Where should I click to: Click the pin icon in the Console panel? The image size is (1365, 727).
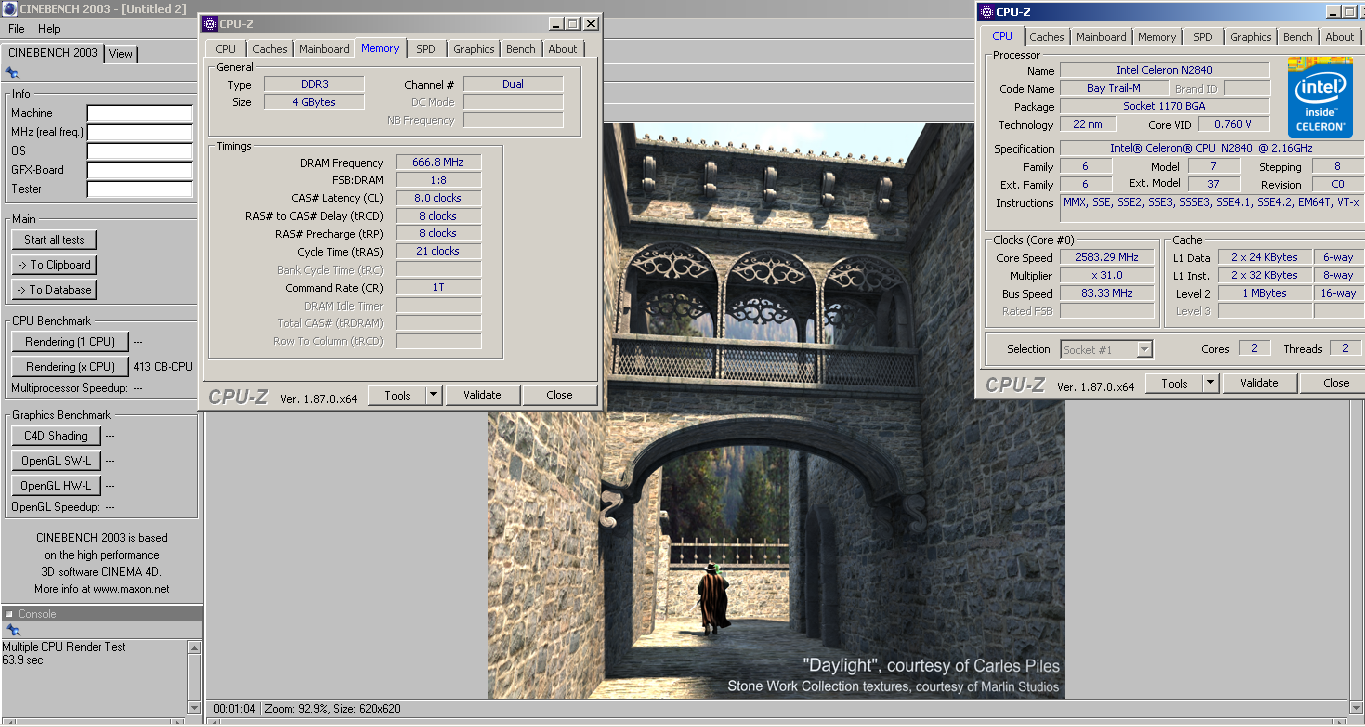[12, 630]
